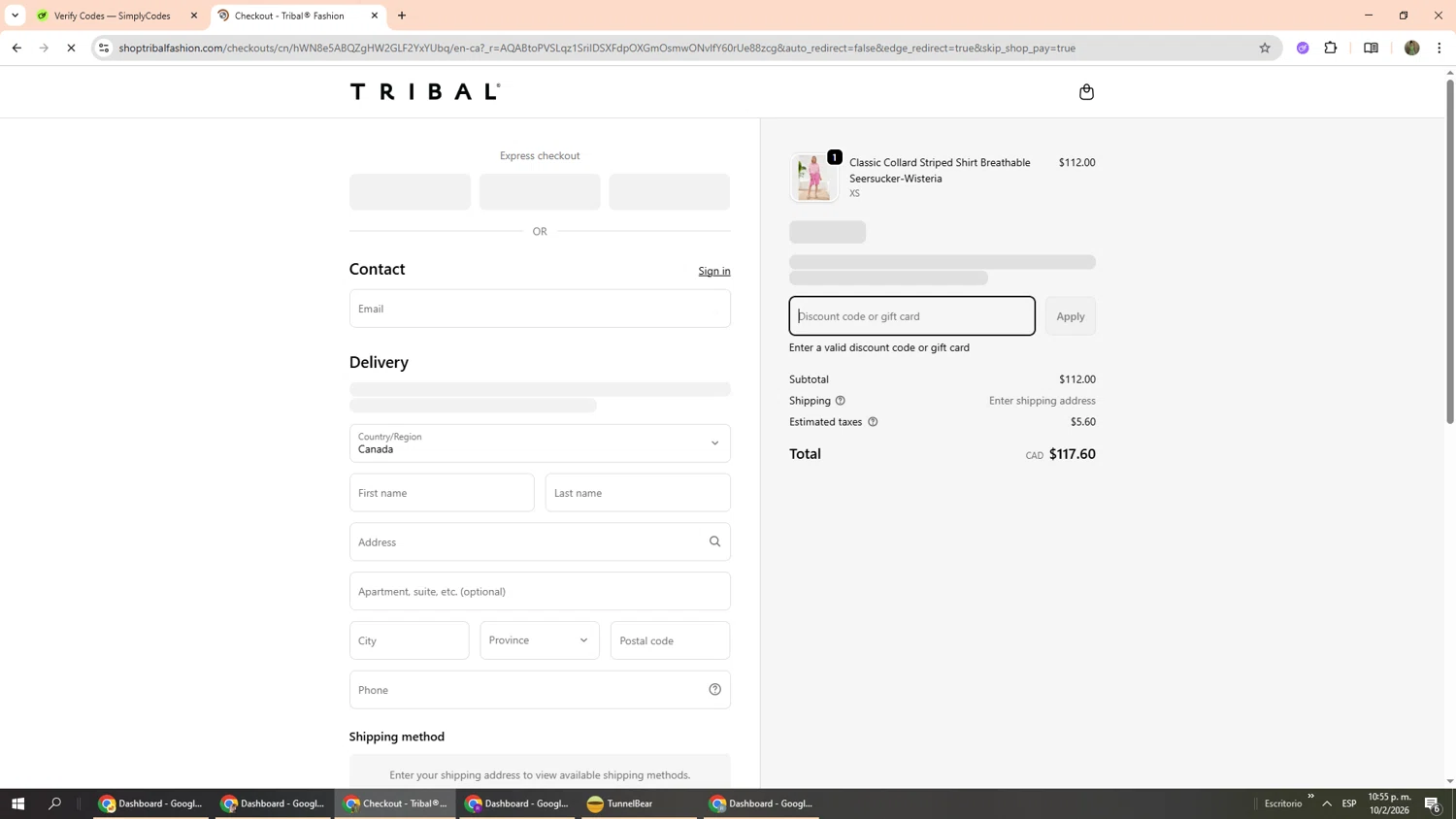Show shipping info help icon
This screenshot has width=1456, height=819.
(841, 401)
